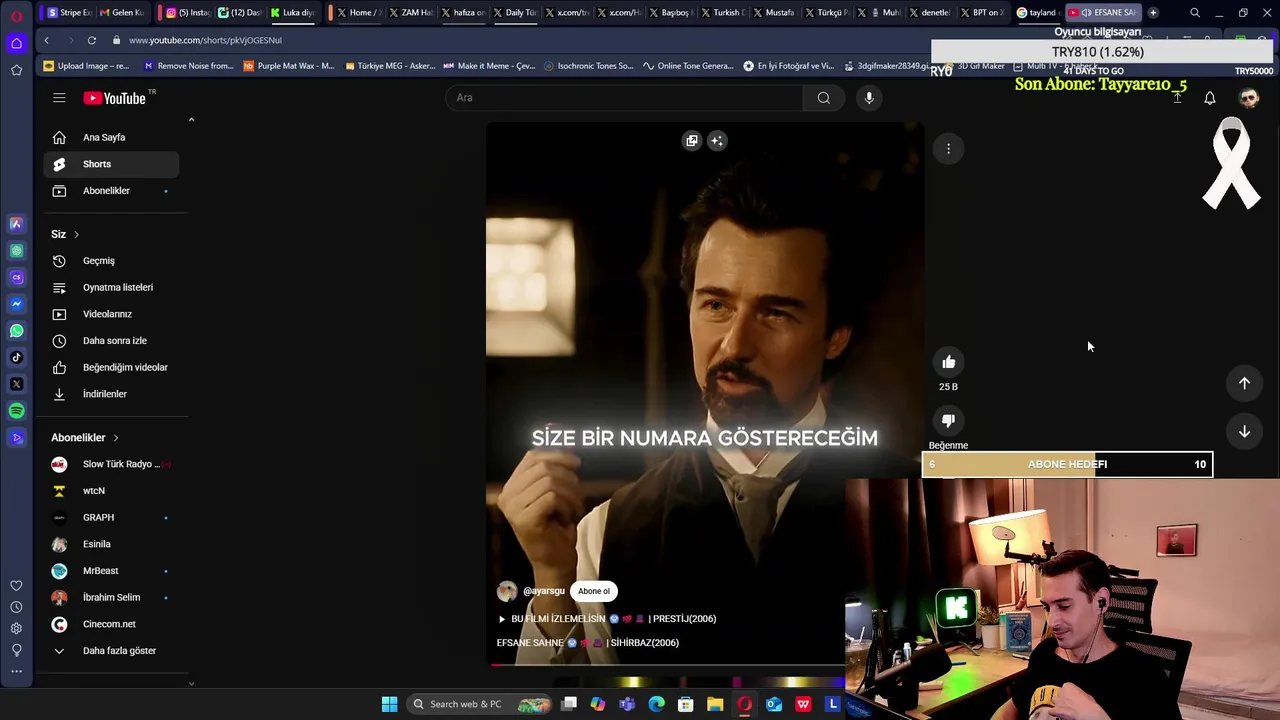Expand the Abonelikler section heading chevron
Screen dimensions: 1280x720
115,438
